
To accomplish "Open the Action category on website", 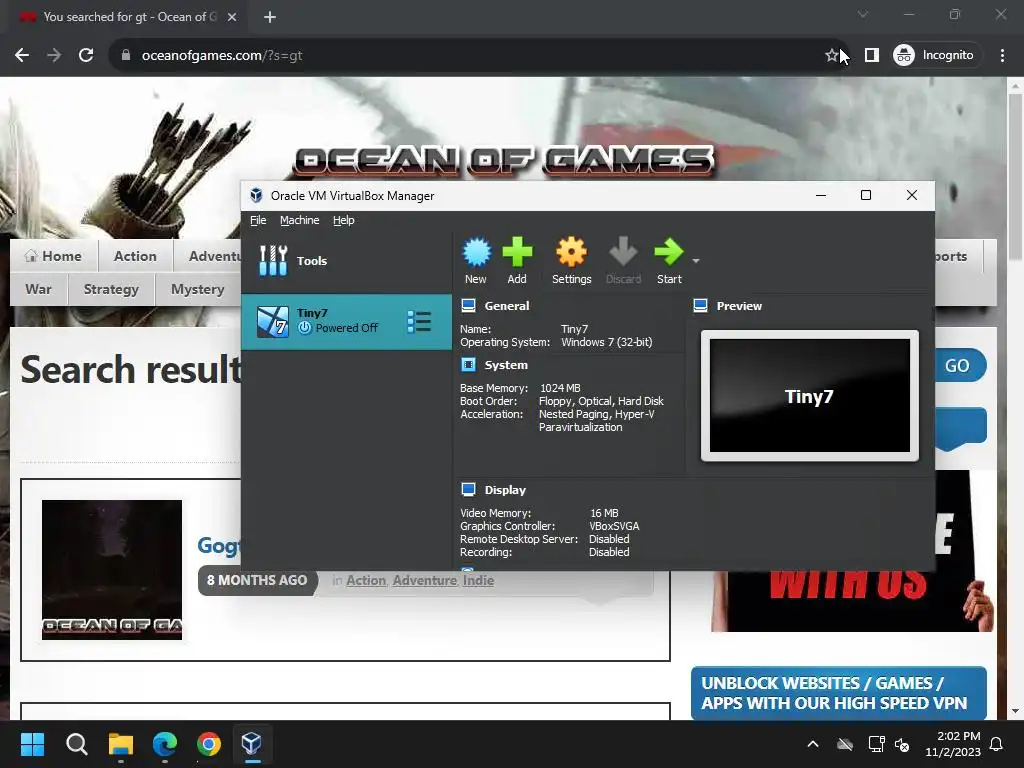I will click(135, 256).
